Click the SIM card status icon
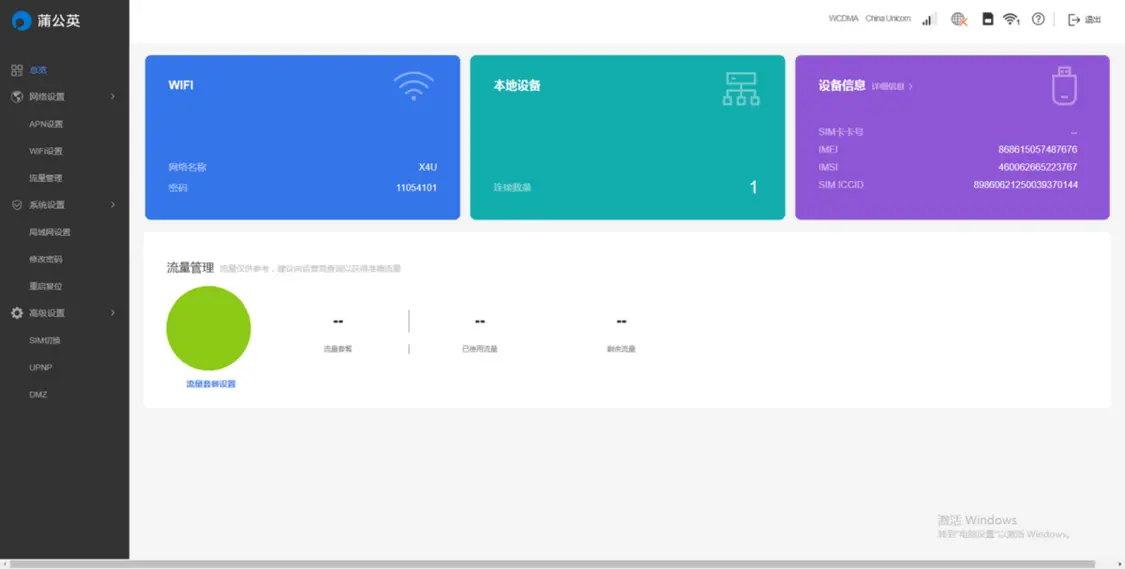 click(x=988, y=19)
